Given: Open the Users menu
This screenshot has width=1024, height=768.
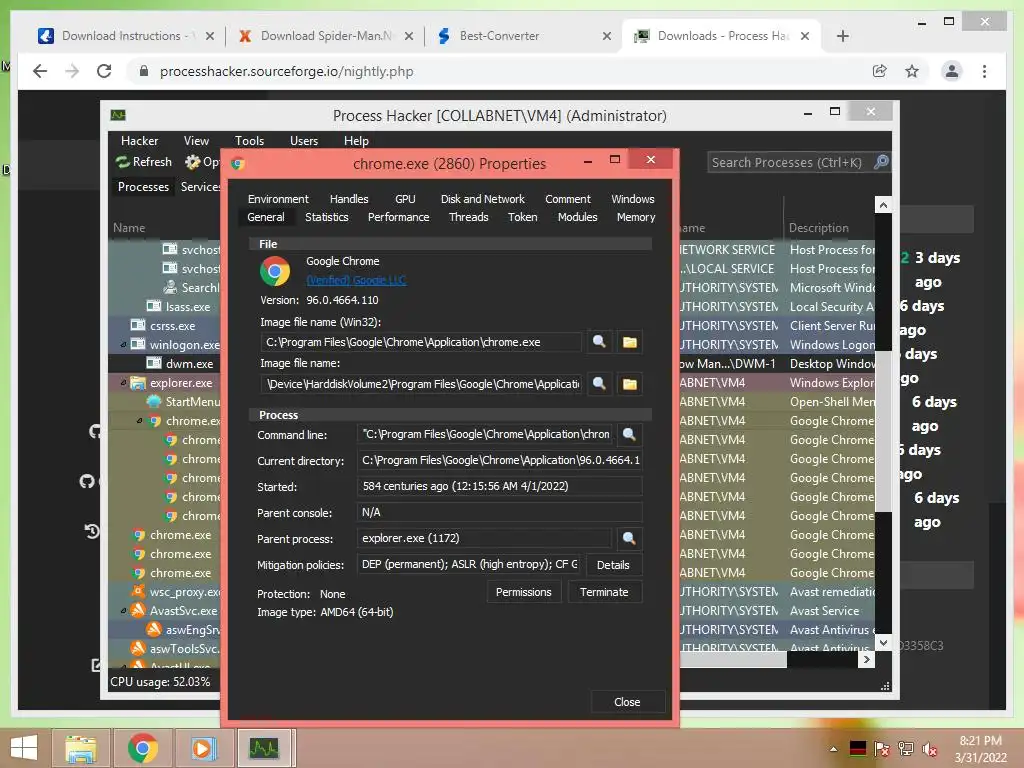Looking at the screenshot, I should click(304, 141).
